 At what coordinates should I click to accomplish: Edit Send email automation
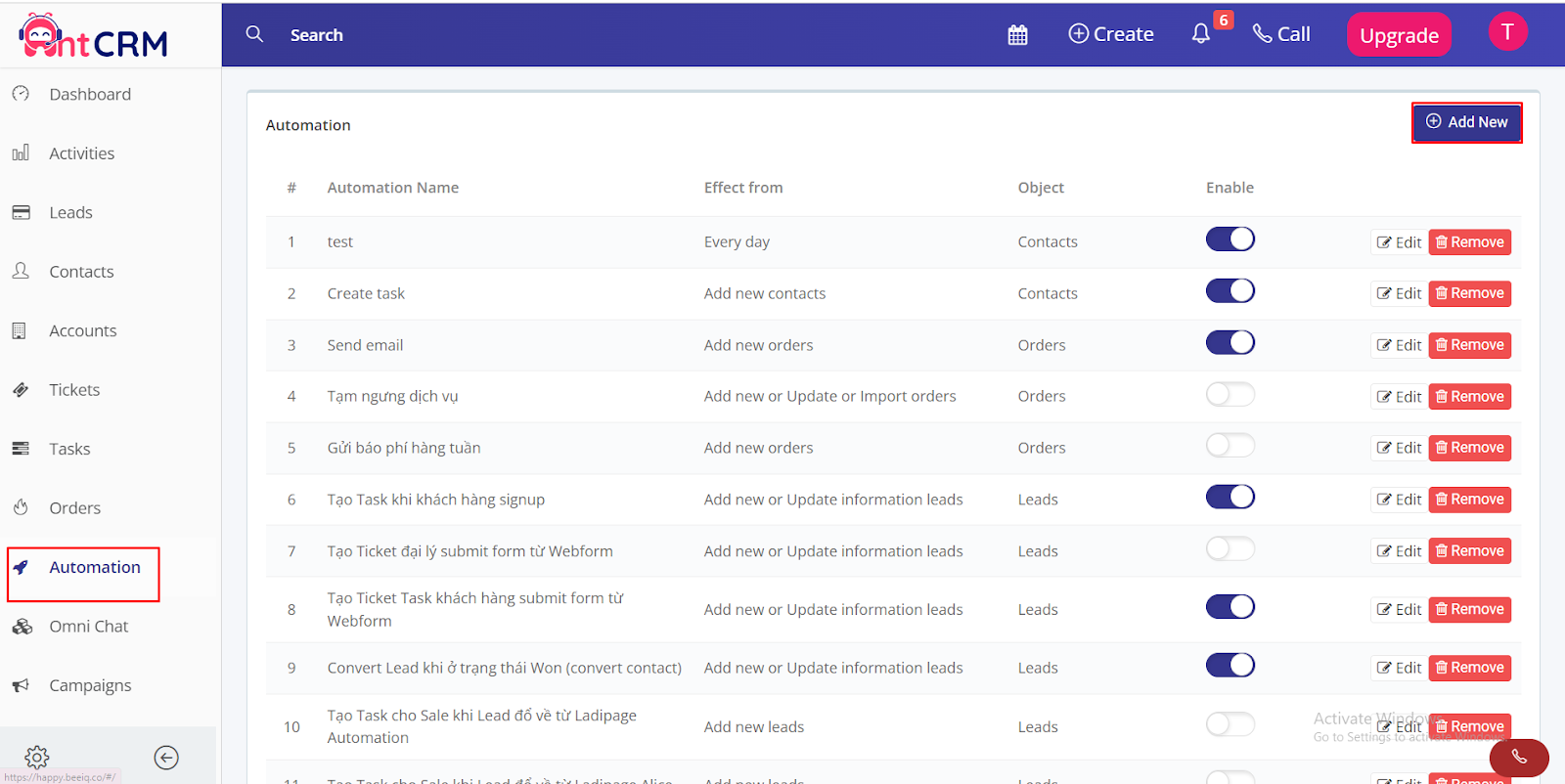[1399, 345]
